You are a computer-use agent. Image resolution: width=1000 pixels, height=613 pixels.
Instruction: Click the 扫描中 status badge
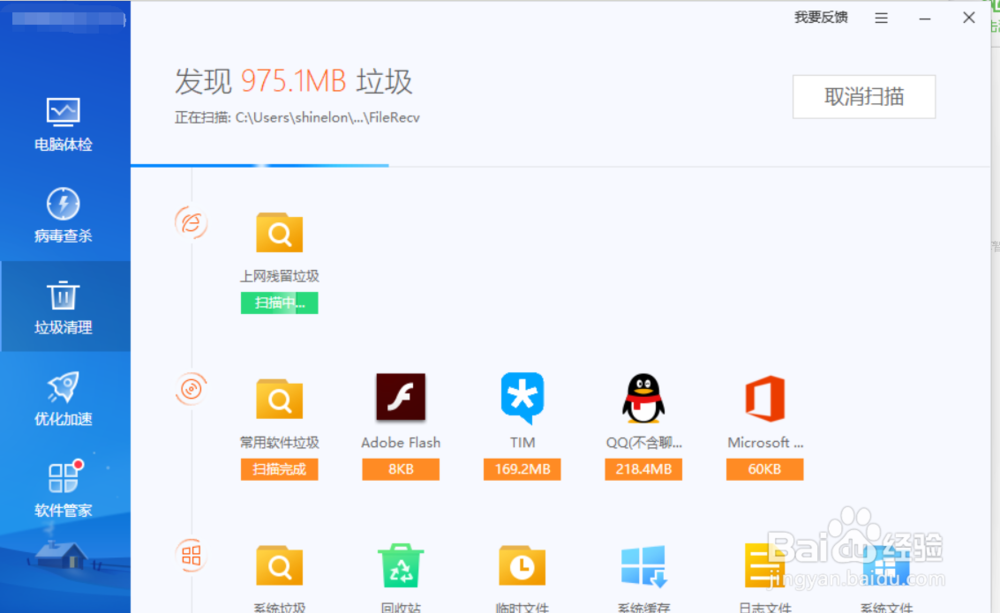point(279,303)
